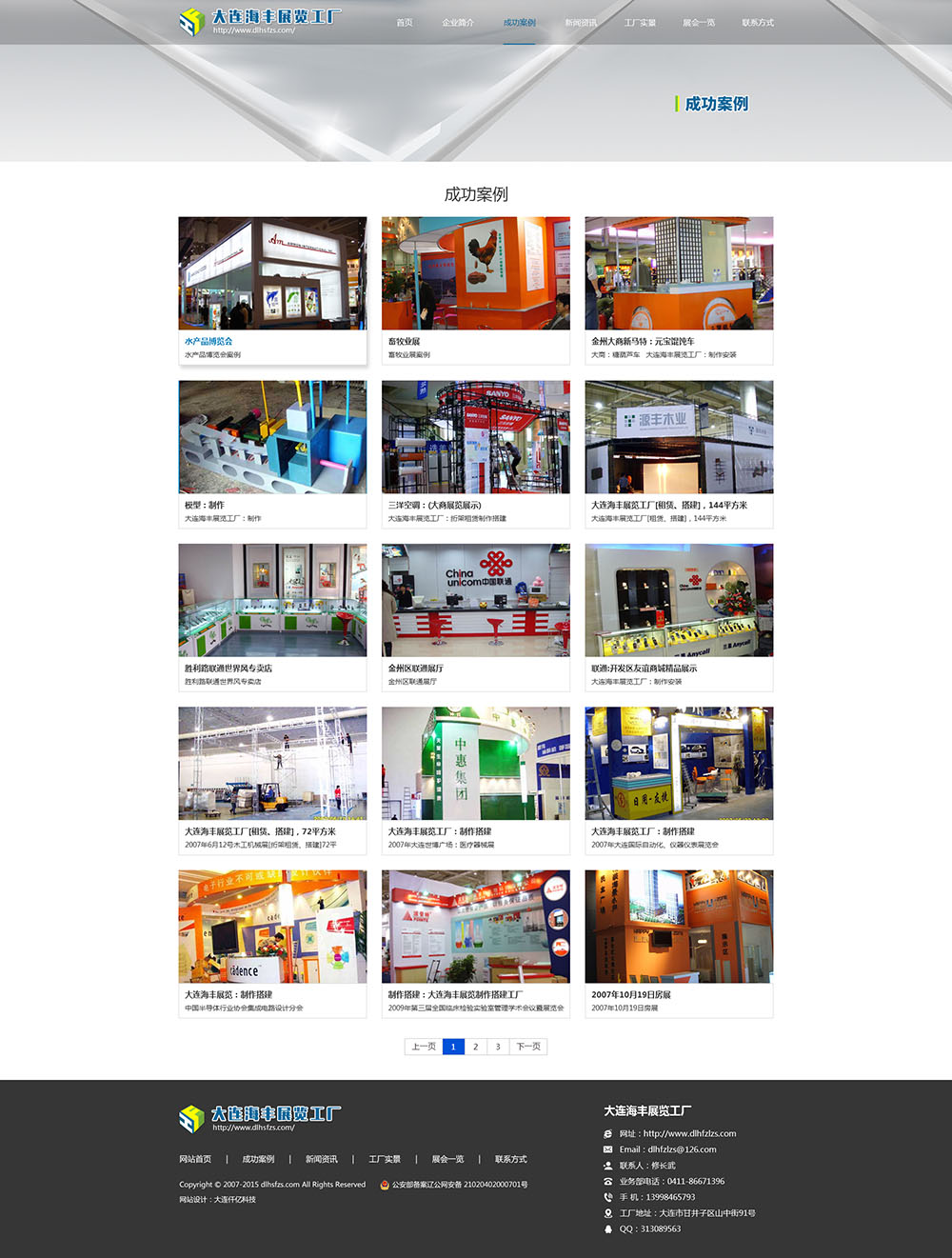Image resolution: width=952 pixels, height=1258 pixels.
Task: Click the police badge icon beside 公安部备案
Action: coord(385,1185)
